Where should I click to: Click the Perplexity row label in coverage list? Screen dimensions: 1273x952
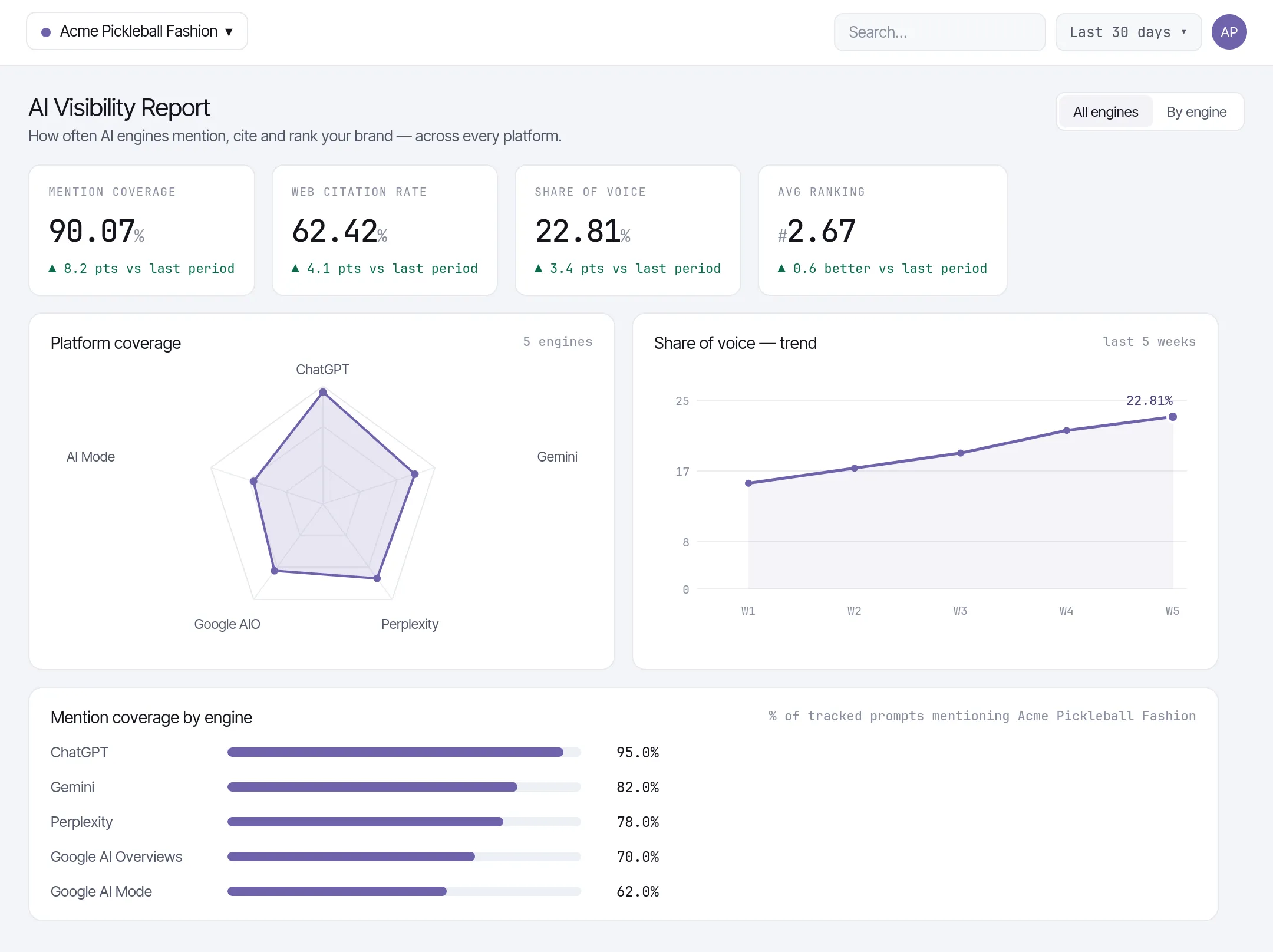(81, 822)
